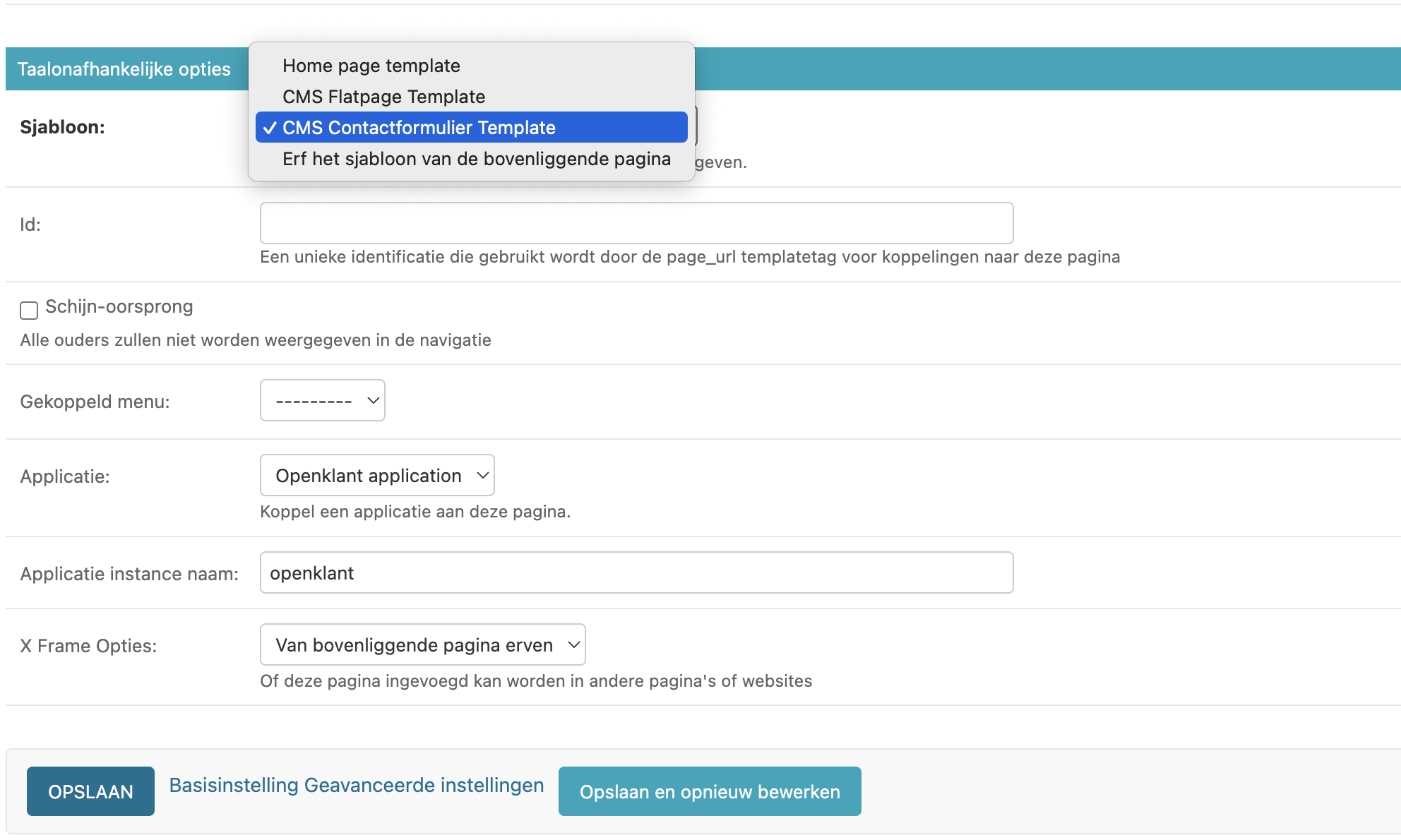The width and height of the screenshot is (1401, 840).
Task: Click the Gekoppeld menu label text
Action: pyautogui.click(x=95, y=402)
